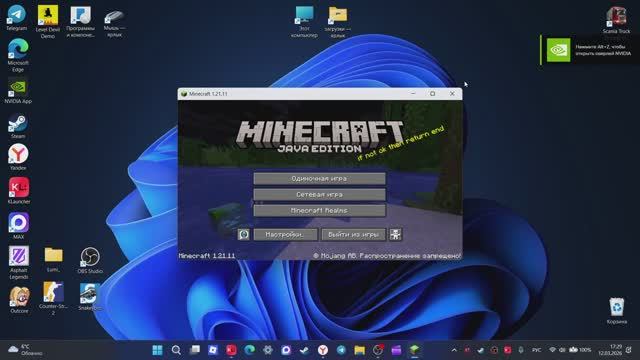Open clock and date at 17:29

pyautogui.click(x=610, y=350)
